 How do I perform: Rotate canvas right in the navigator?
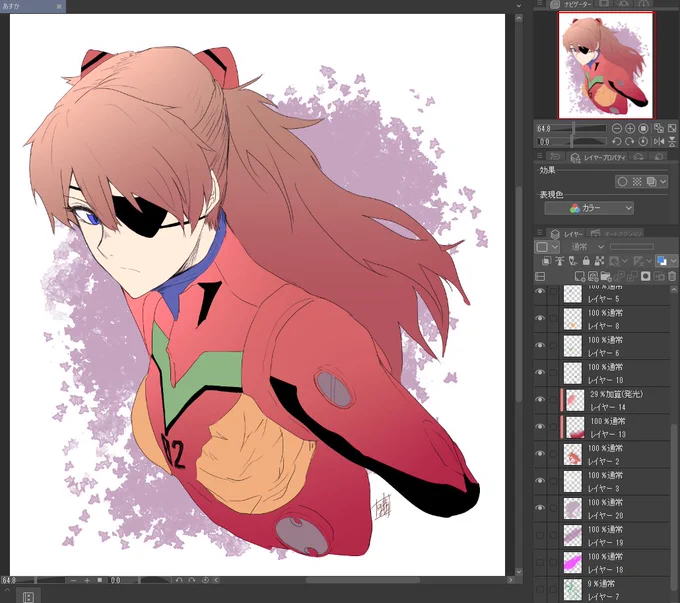630,142
